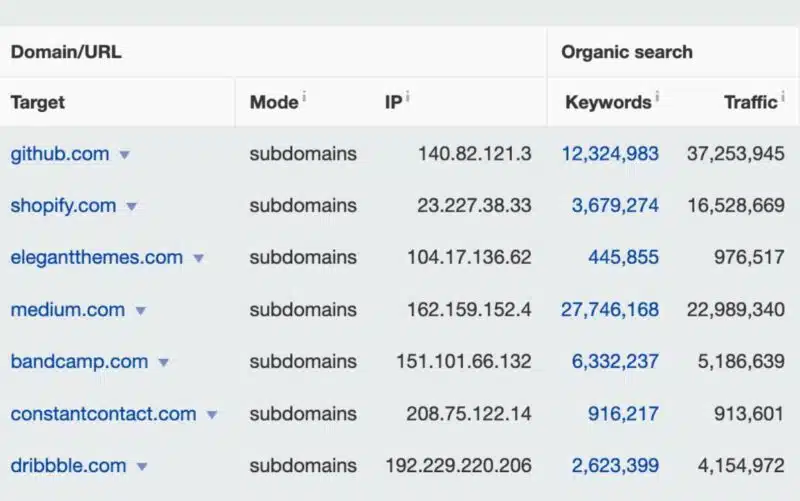800x501 pixels.
Task: Open the medium.com dropdown arrow
Action: (x=141, y=311)
